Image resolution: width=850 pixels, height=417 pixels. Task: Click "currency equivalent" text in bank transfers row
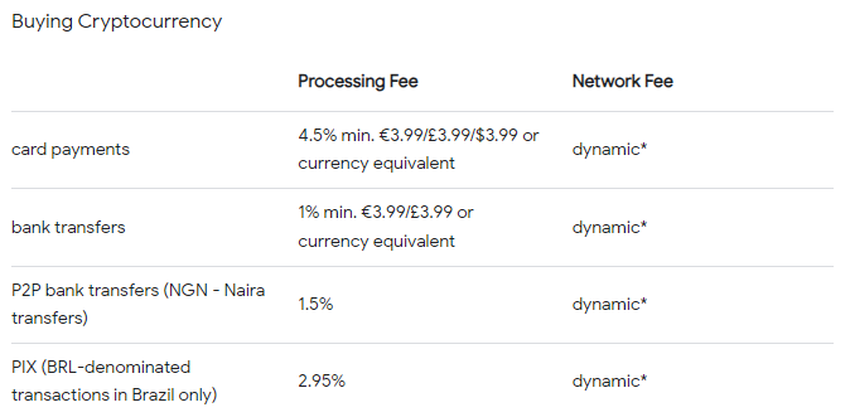376,241
